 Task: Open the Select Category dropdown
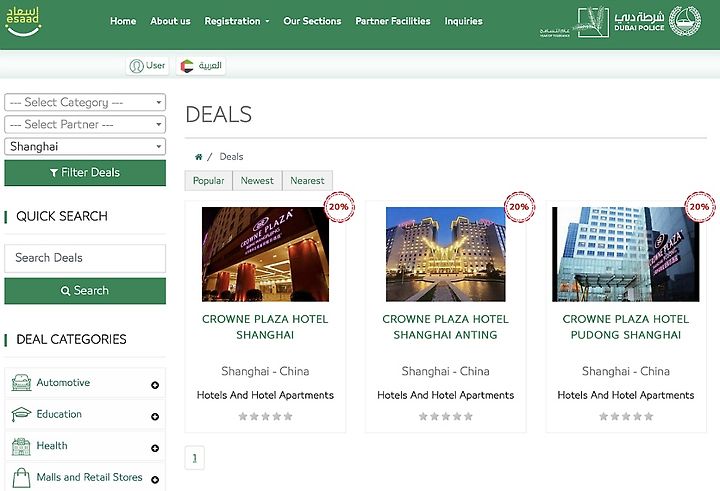click(85, 102)
